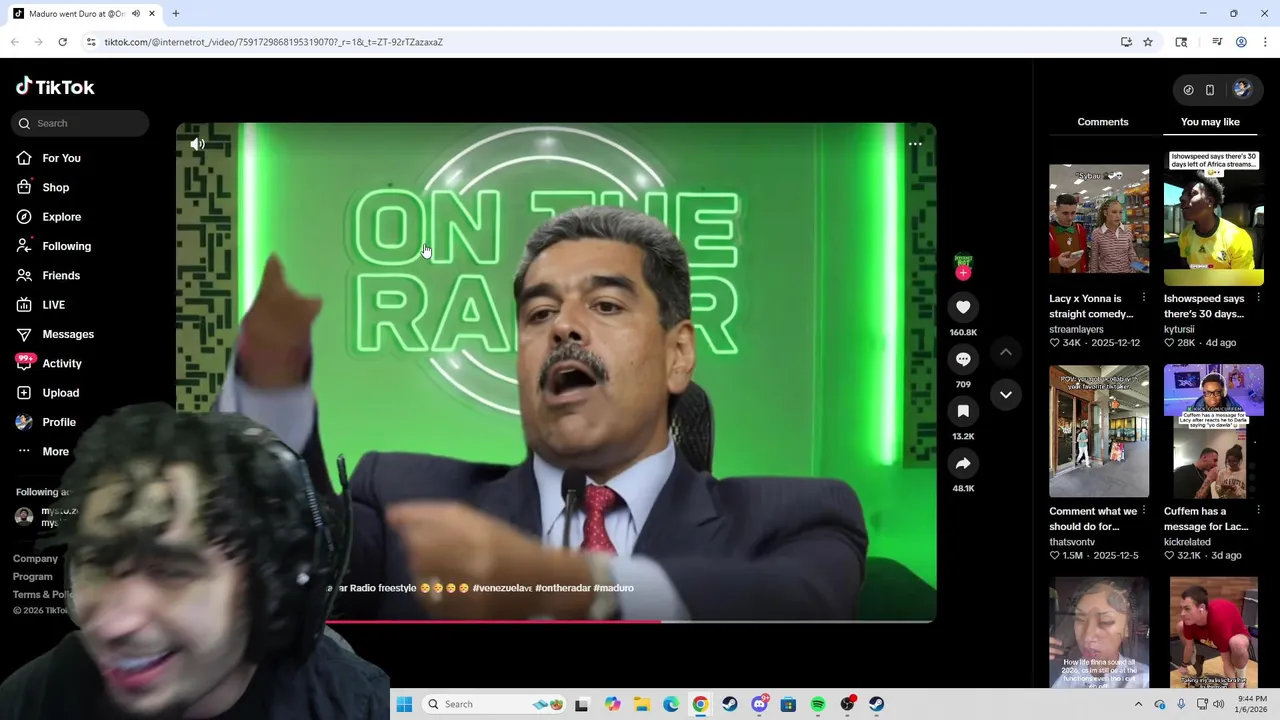Open the Shop page
The height and width of the screenshot is (720, 1280).
pyautogui.click(x=55, y=187)
